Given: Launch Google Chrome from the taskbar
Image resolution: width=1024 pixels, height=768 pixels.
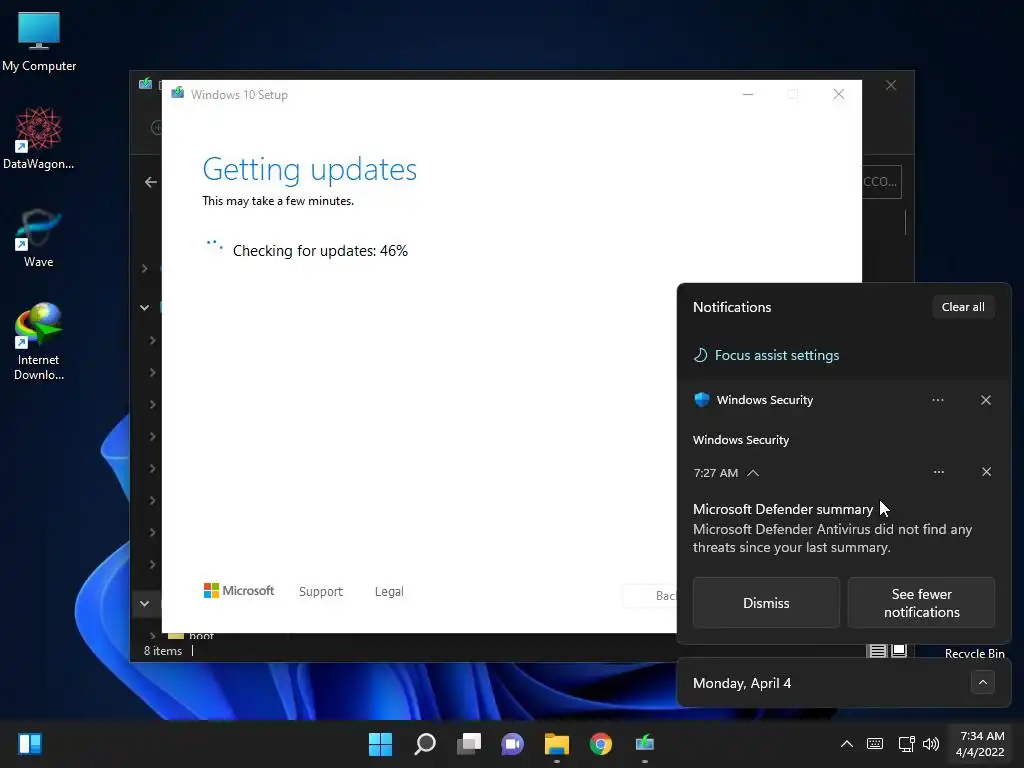Looking at the screenshot, I should 601,743.
